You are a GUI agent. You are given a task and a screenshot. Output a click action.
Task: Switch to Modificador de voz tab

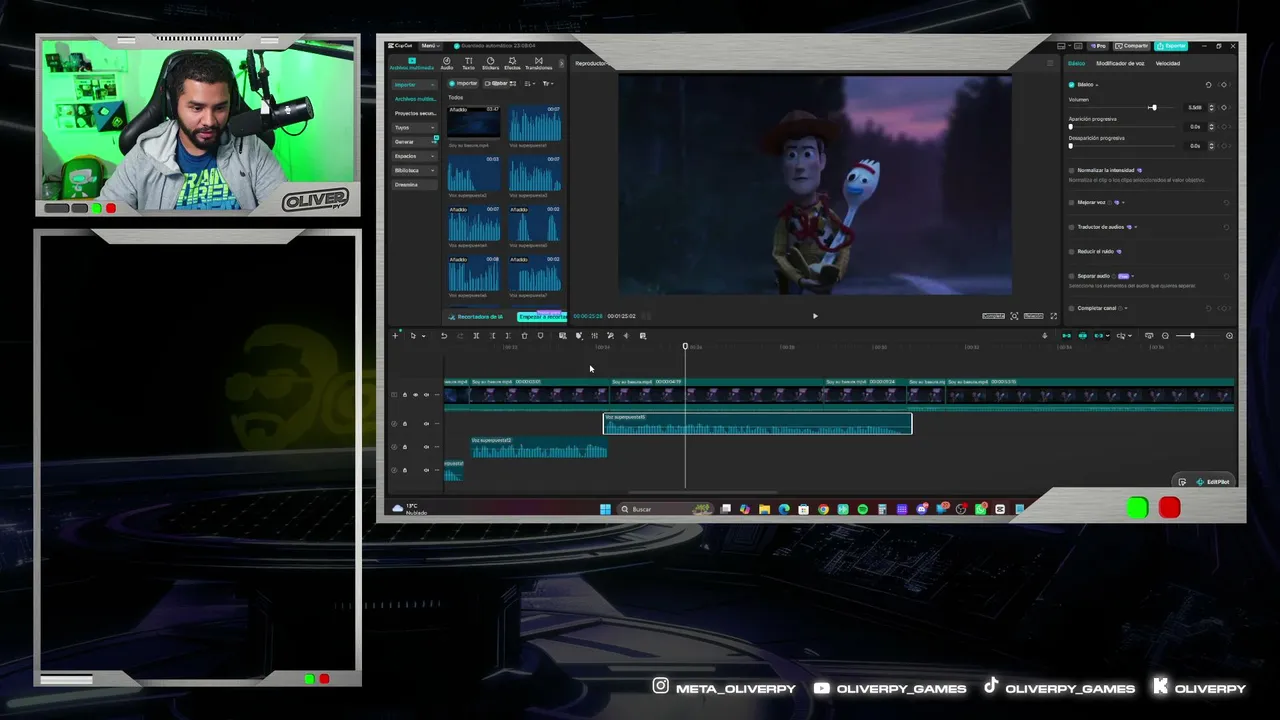(1120, 63)
